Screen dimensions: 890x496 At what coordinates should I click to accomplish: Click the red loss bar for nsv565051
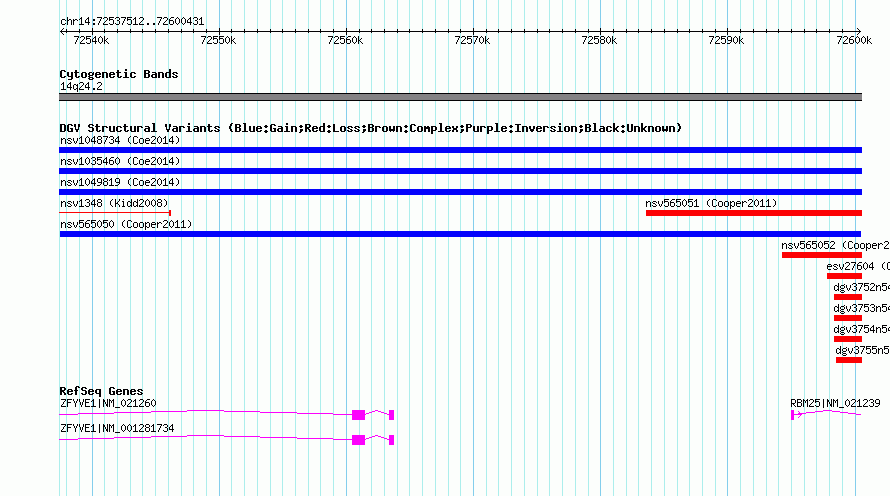coord(754,213)
